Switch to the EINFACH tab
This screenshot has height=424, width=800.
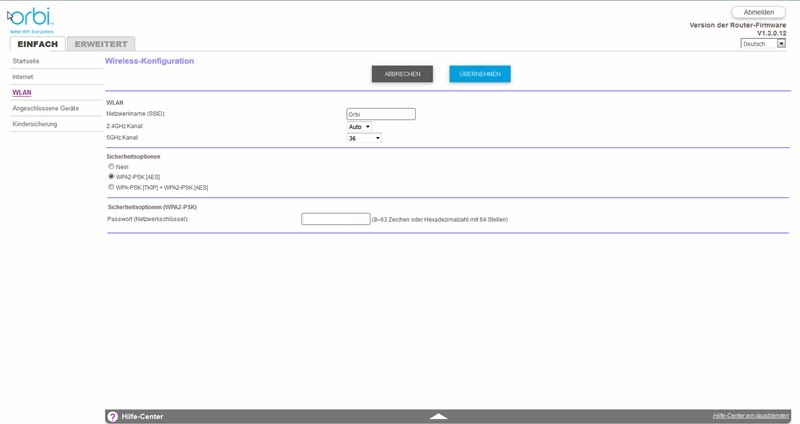[38, 44]
